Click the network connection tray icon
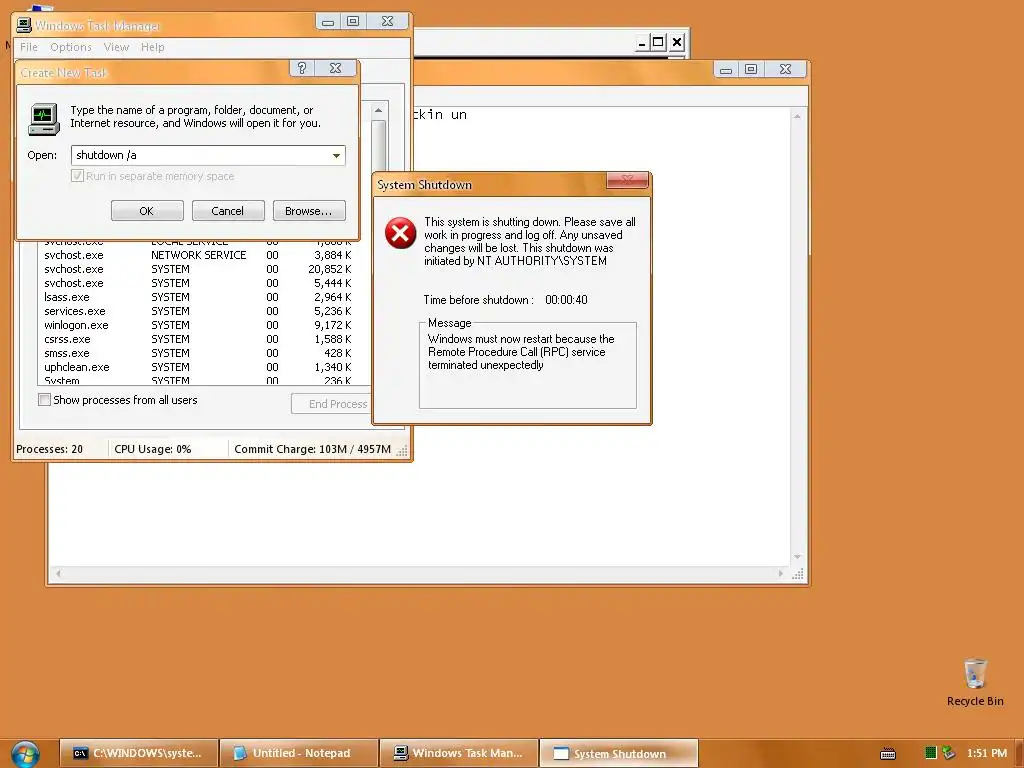The image size is (1024, 768). 948,753
